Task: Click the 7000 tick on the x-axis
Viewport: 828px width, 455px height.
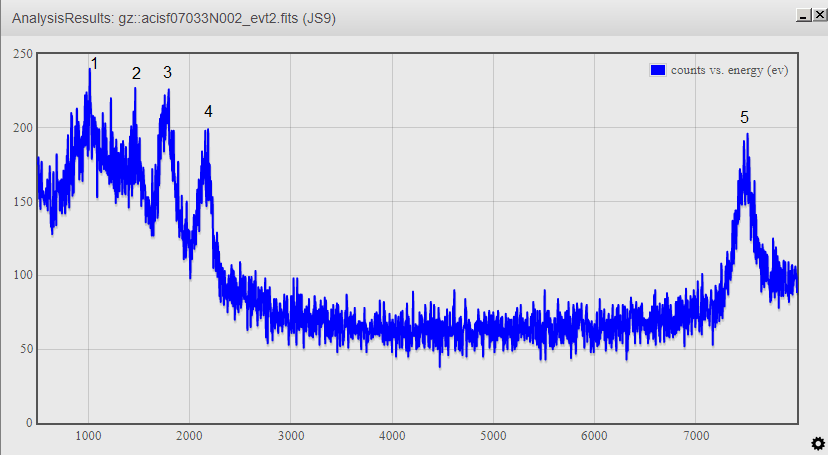Action: (x=695, y=435)
